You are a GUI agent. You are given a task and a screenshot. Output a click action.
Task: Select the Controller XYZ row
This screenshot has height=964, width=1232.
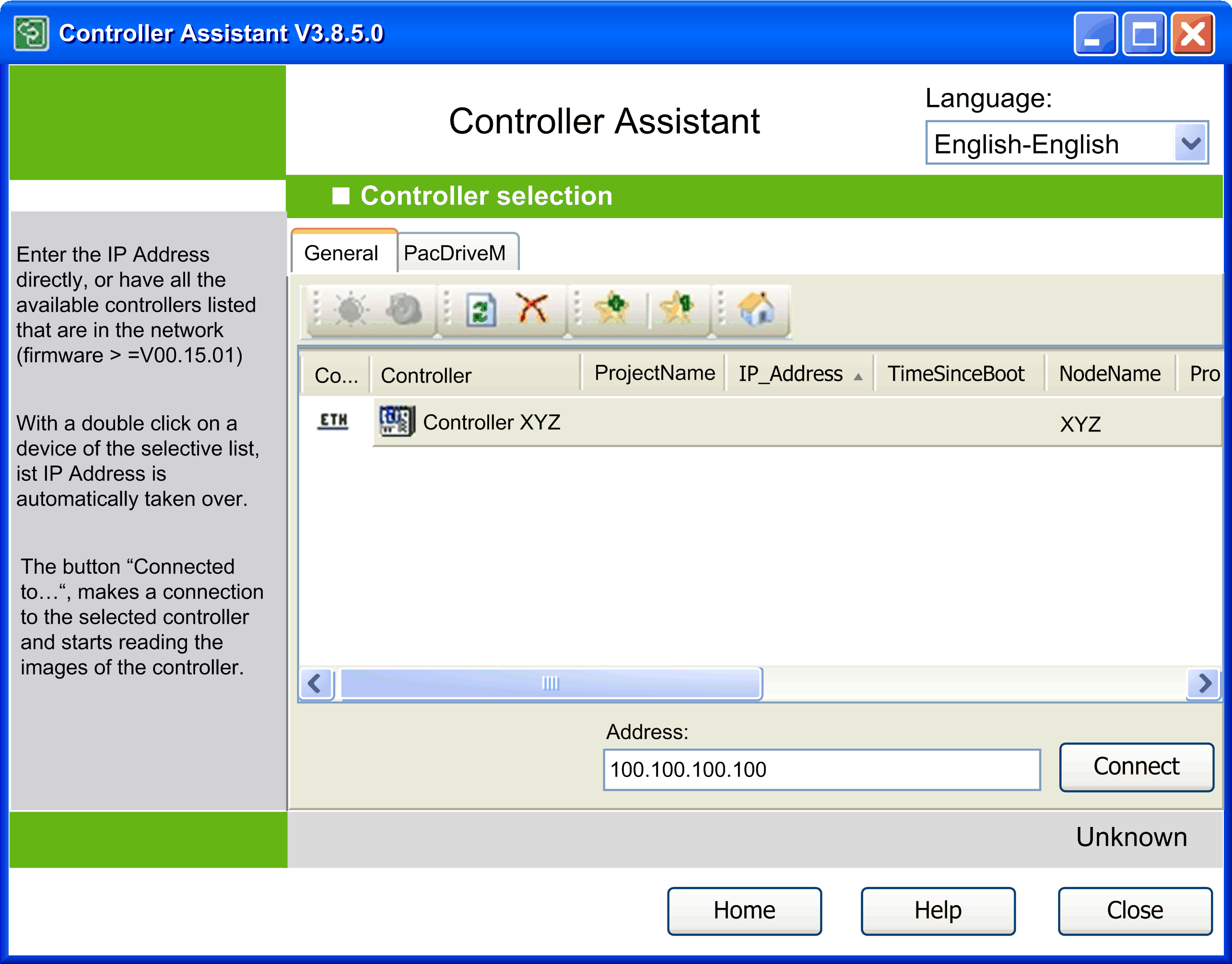pos(492,423)
